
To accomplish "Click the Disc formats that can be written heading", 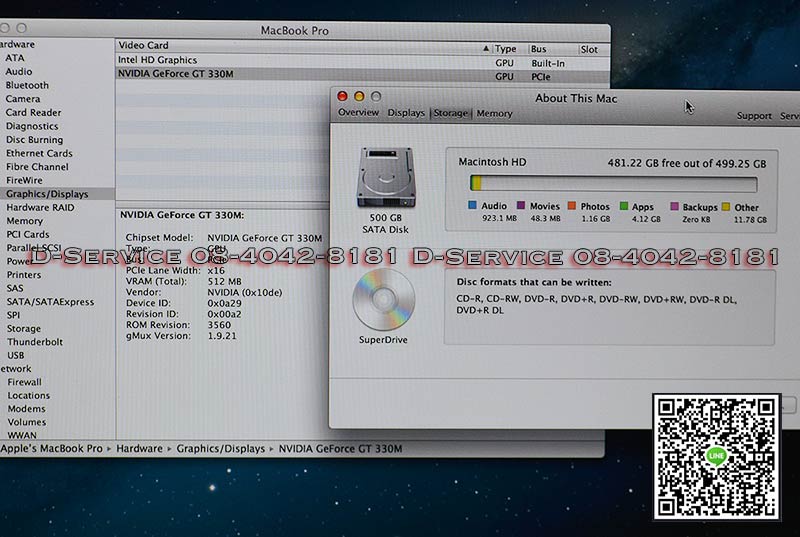I will tap(534, 282).
